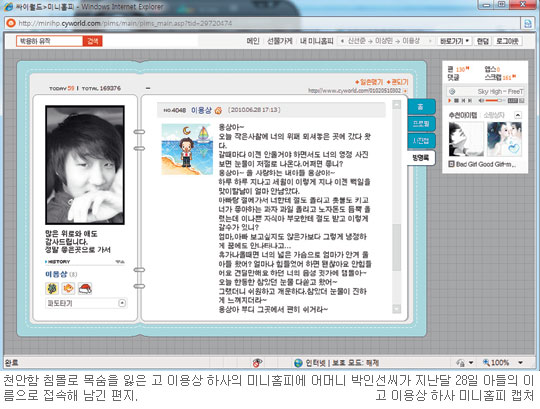Screen dimensions: 540x409
Task: Click the orange fish badge icon
Action: coord(68,288)
